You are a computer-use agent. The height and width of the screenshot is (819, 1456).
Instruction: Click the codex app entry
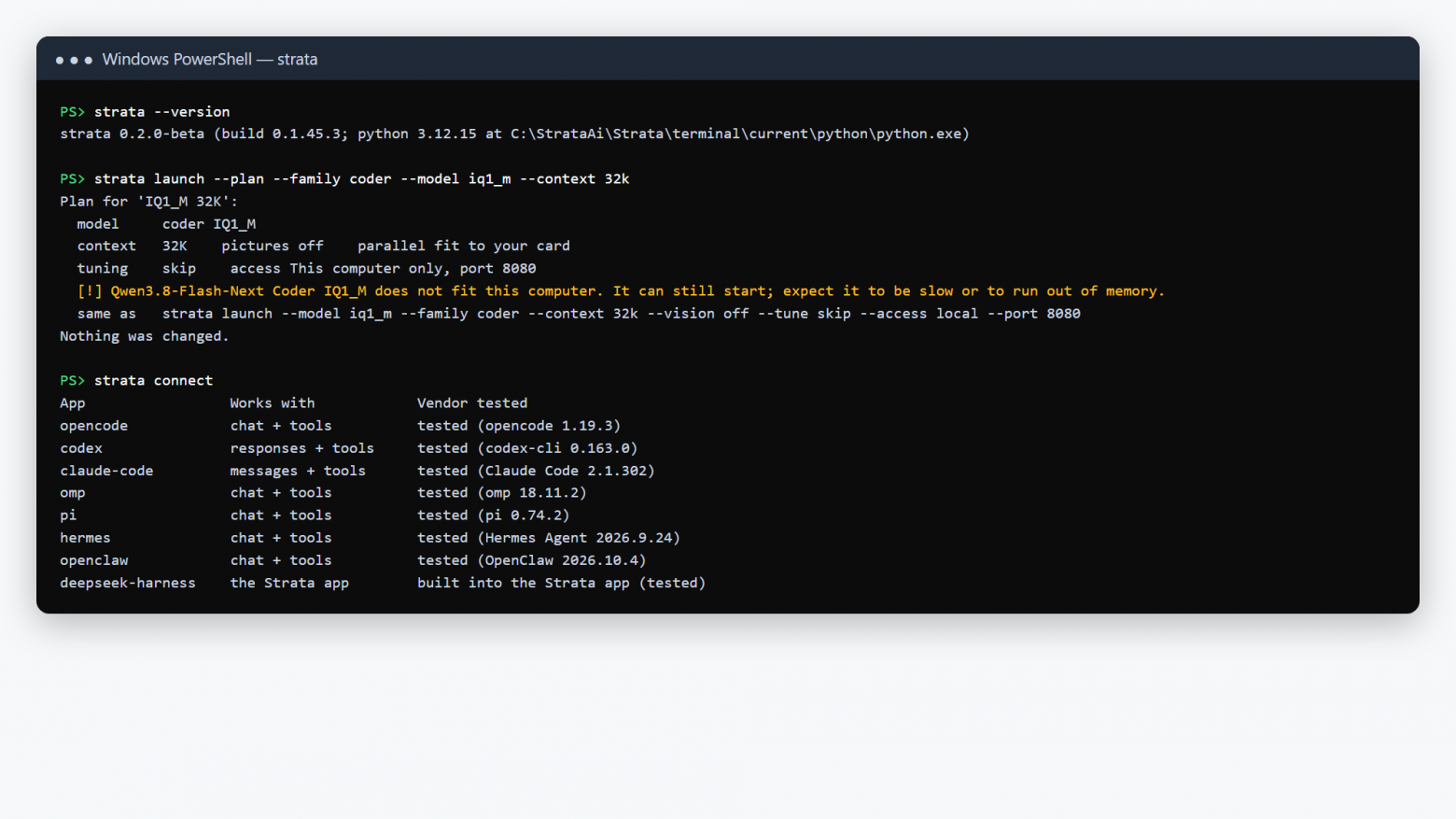tap(81, 447)
